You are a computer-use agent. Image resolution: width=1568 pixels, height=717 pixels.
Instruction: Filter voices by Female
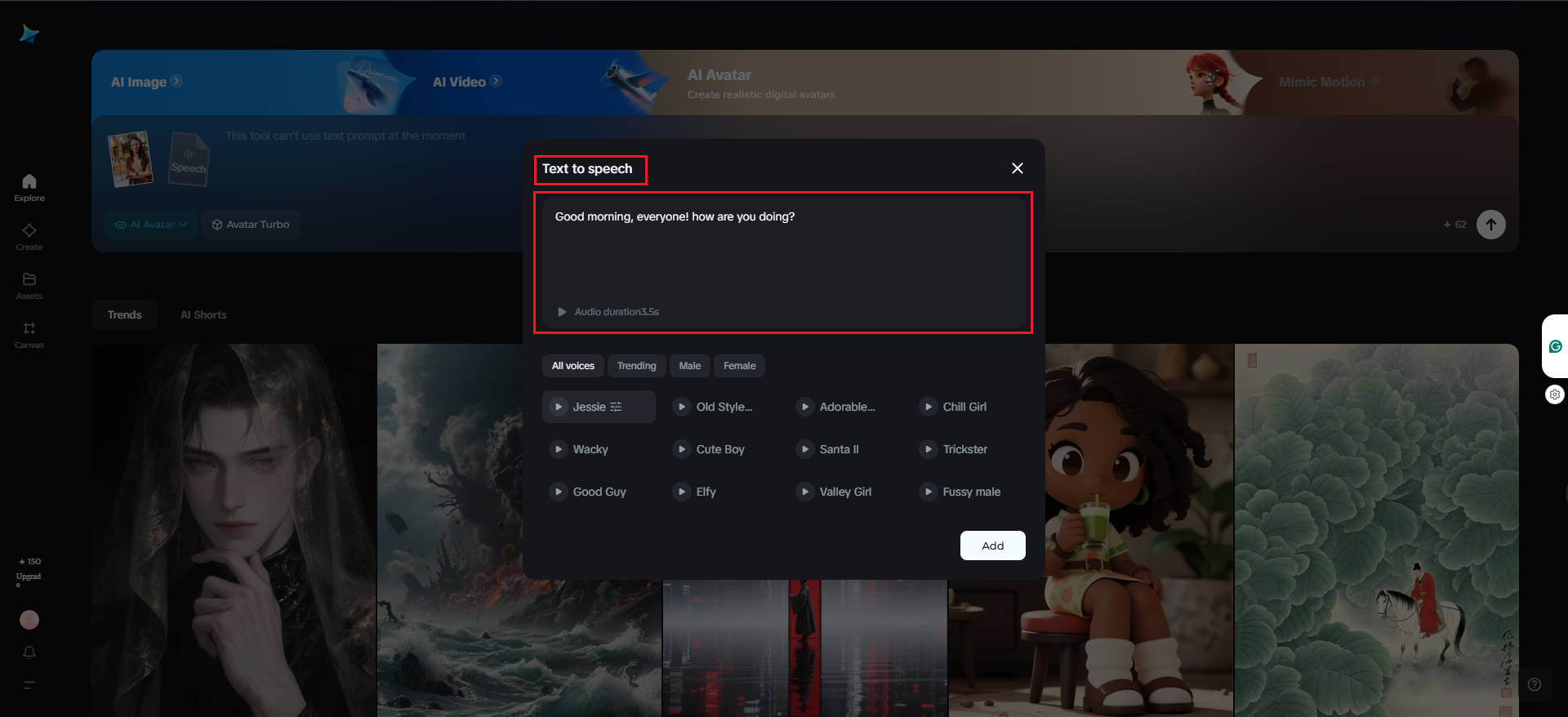740,366
